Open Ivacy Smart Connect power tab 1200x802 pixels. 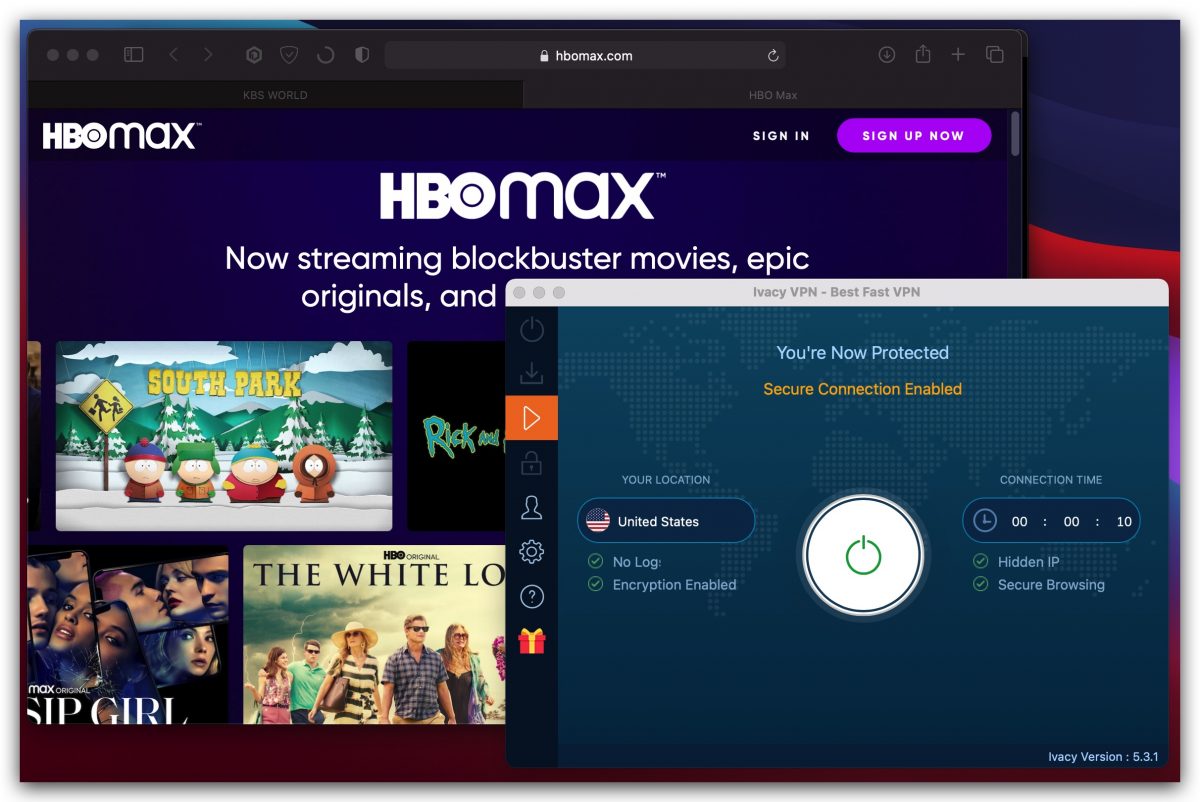point(532,329)
